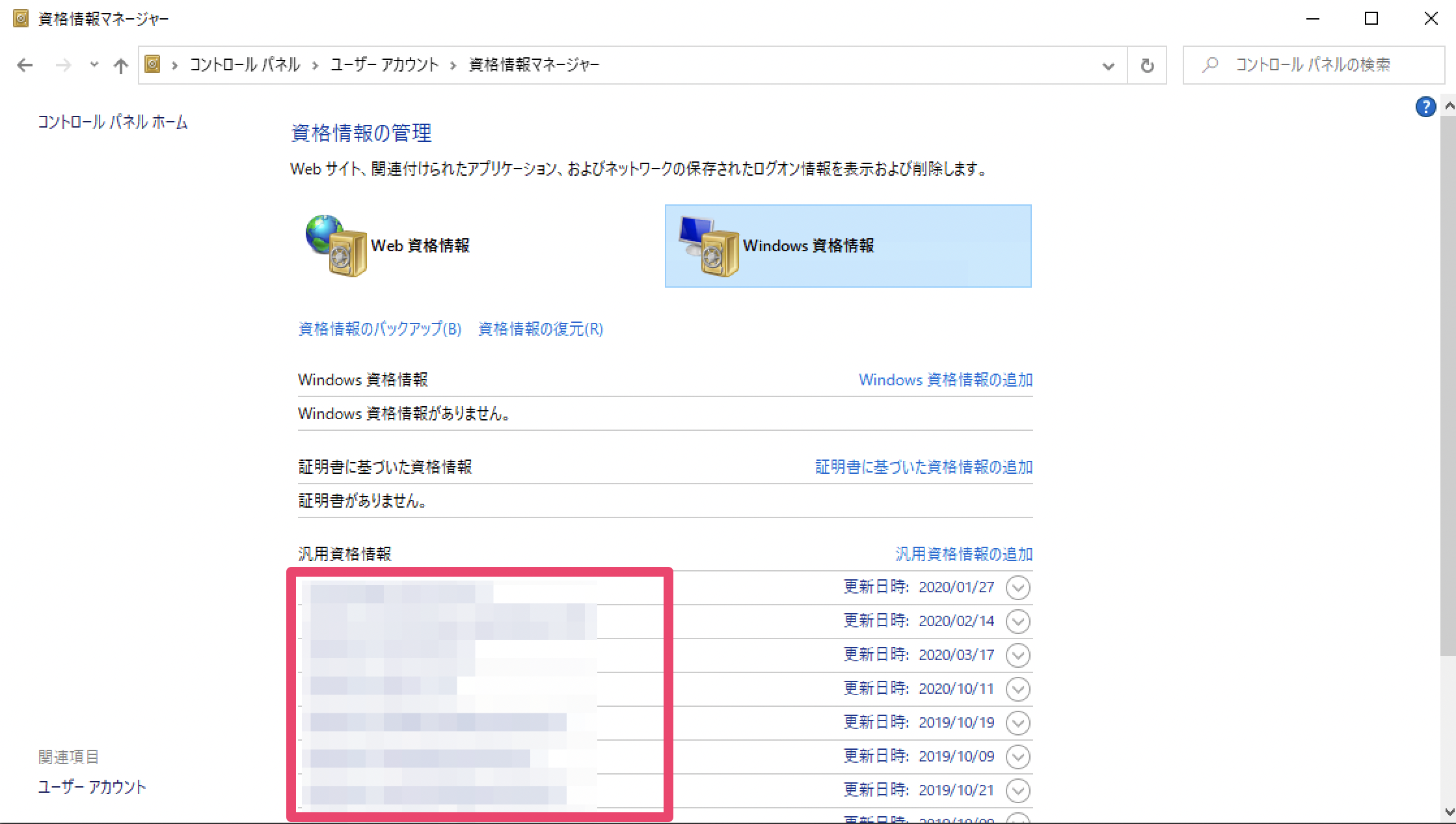The image size is (1456, 824).
Task: Click the Control Panel icon in address bar
Action: [x=152, y=64]
